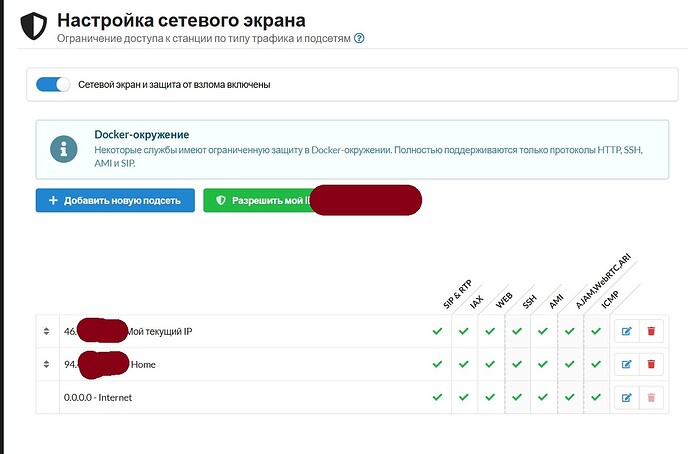
Task: Click the AJAM,WebRTC,ARI column header
Action: click(x=603, y=281)
